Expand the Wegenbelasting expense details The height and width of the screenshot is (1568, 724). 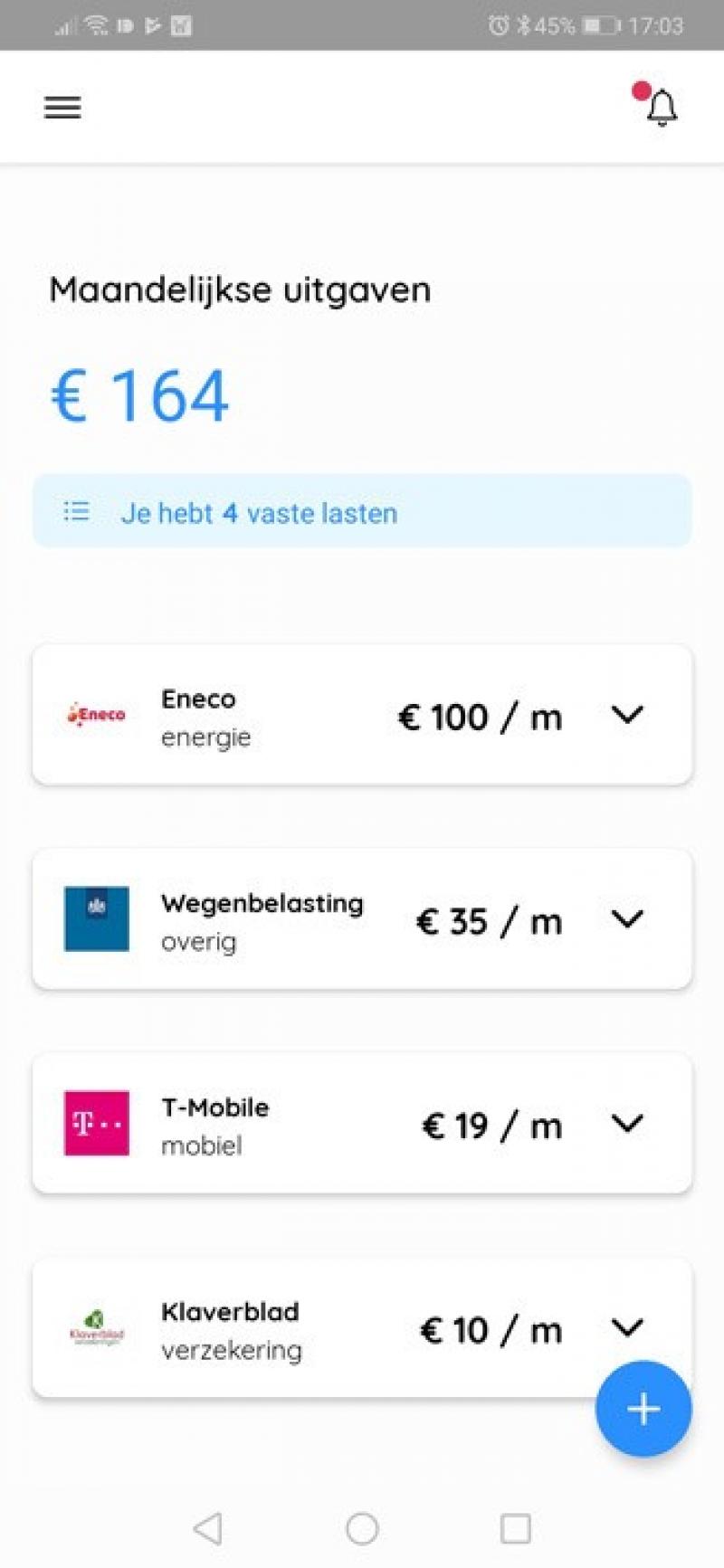627,919
